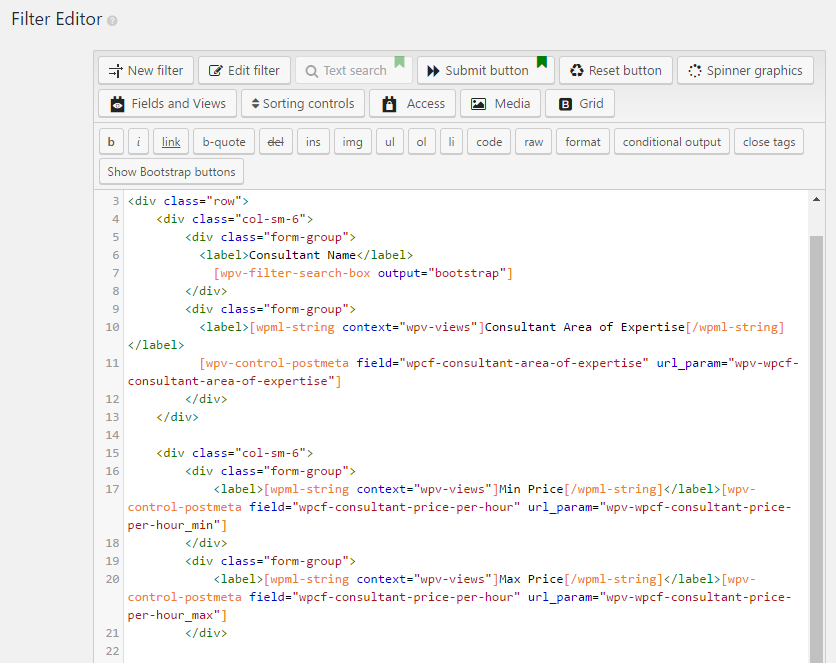
Task: Click the New filter button
Action: [x=146, y=70]
